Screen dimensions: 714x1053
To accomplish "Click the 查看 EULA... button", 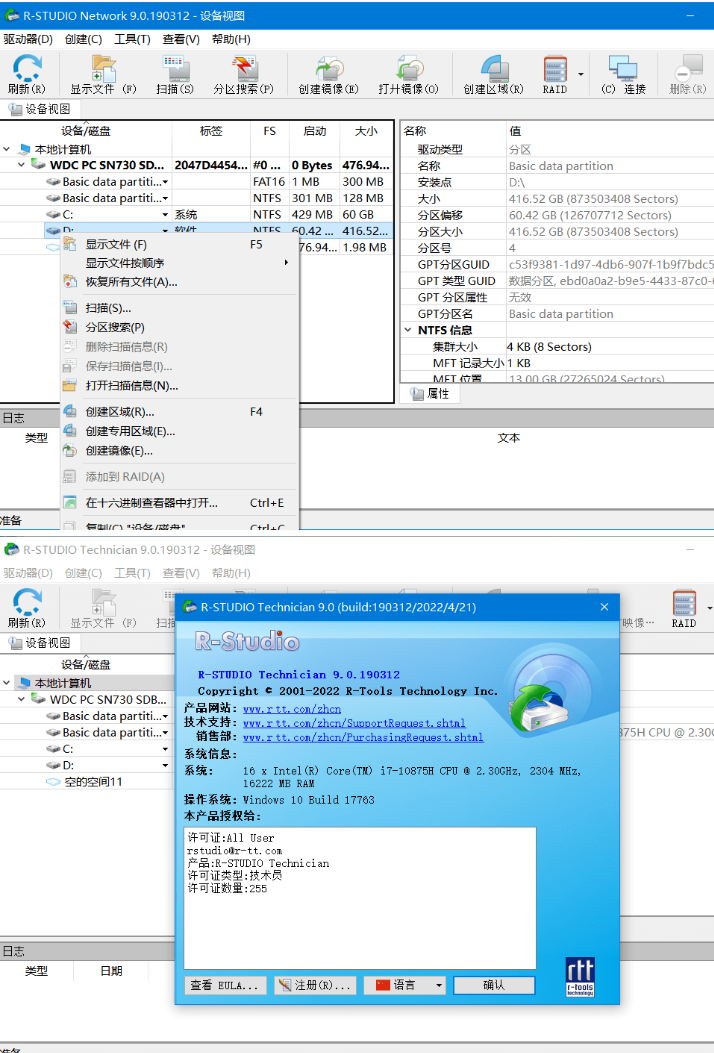I will (226, 985).
